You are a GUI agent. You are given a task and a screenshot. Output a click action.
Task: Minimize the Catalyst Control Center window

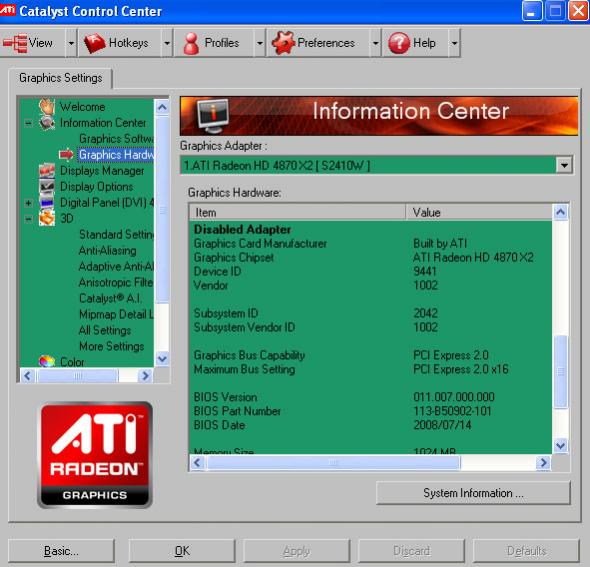pos(532,11)
